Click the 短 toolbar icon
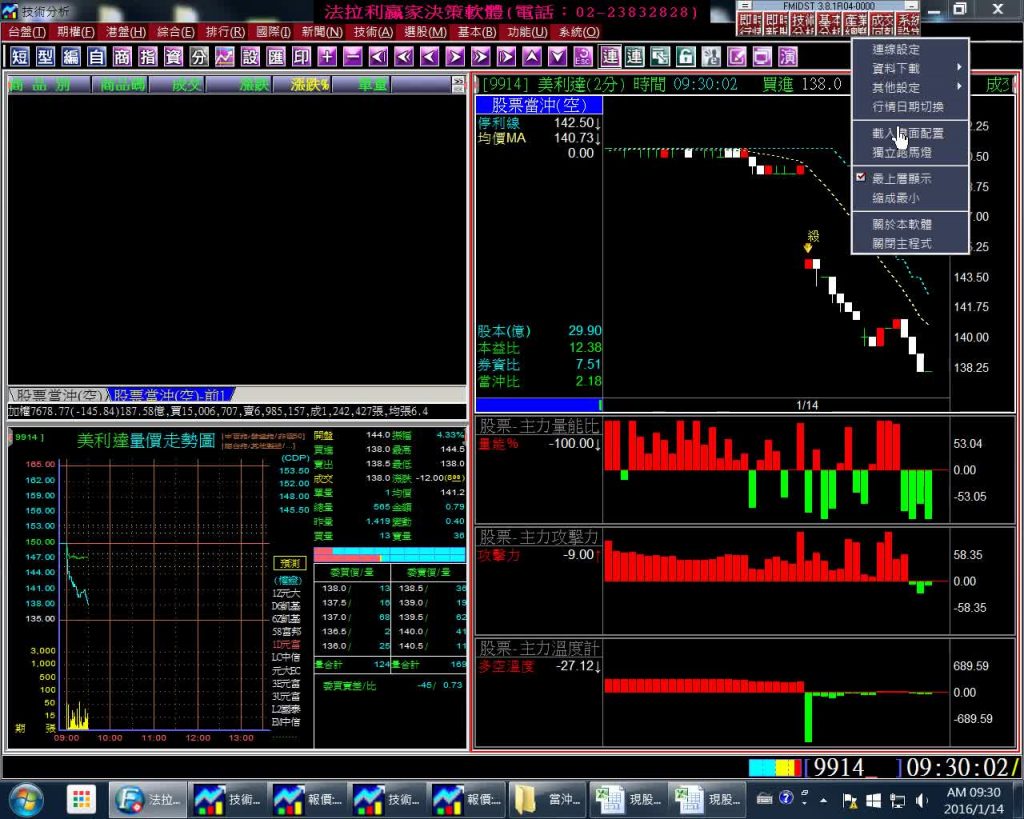1024x819 pixels. (20, 57)
